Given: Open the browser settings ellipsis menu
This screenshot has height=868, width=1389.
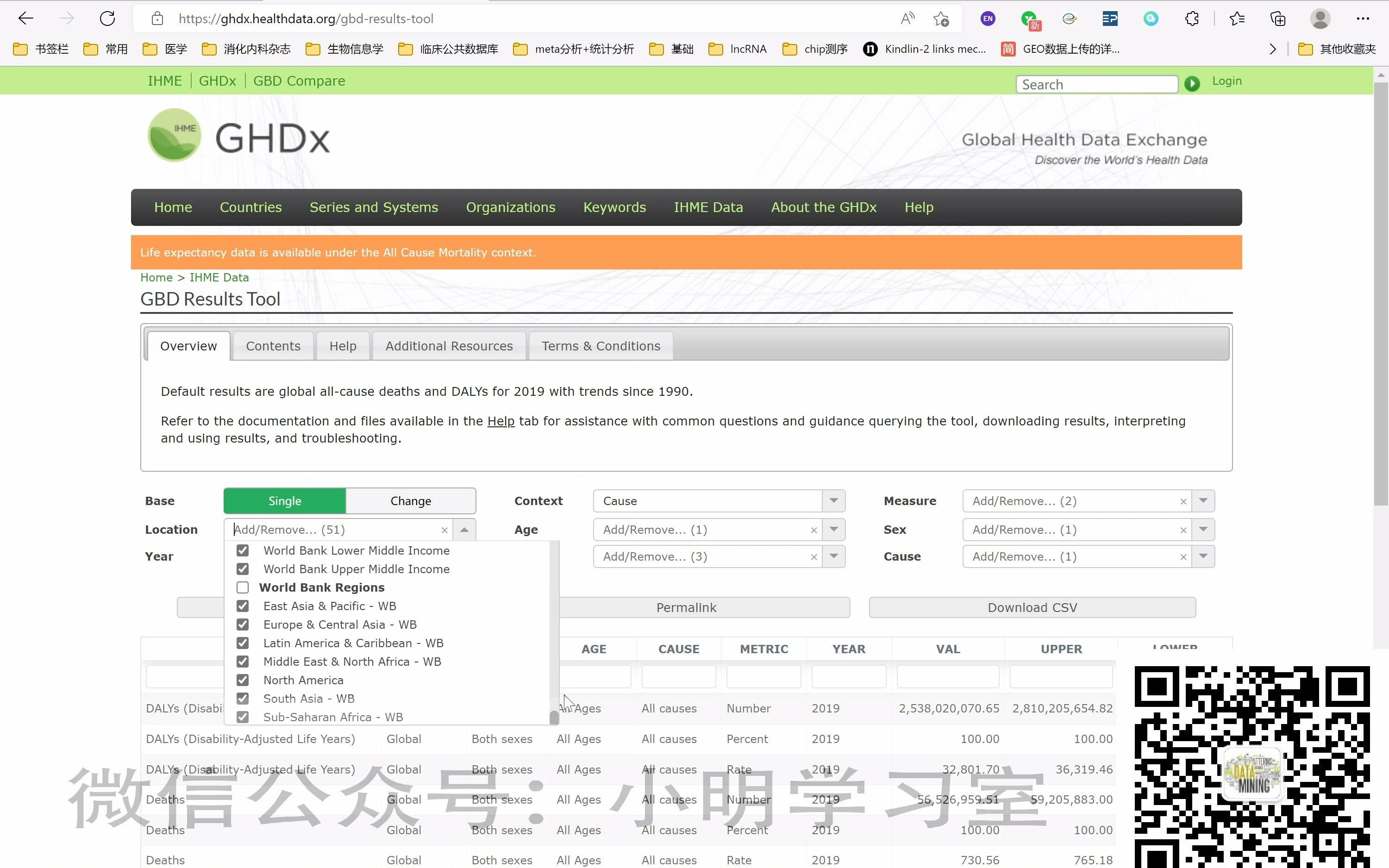Looking at the screenshot, I should [x=1363, y=19].
